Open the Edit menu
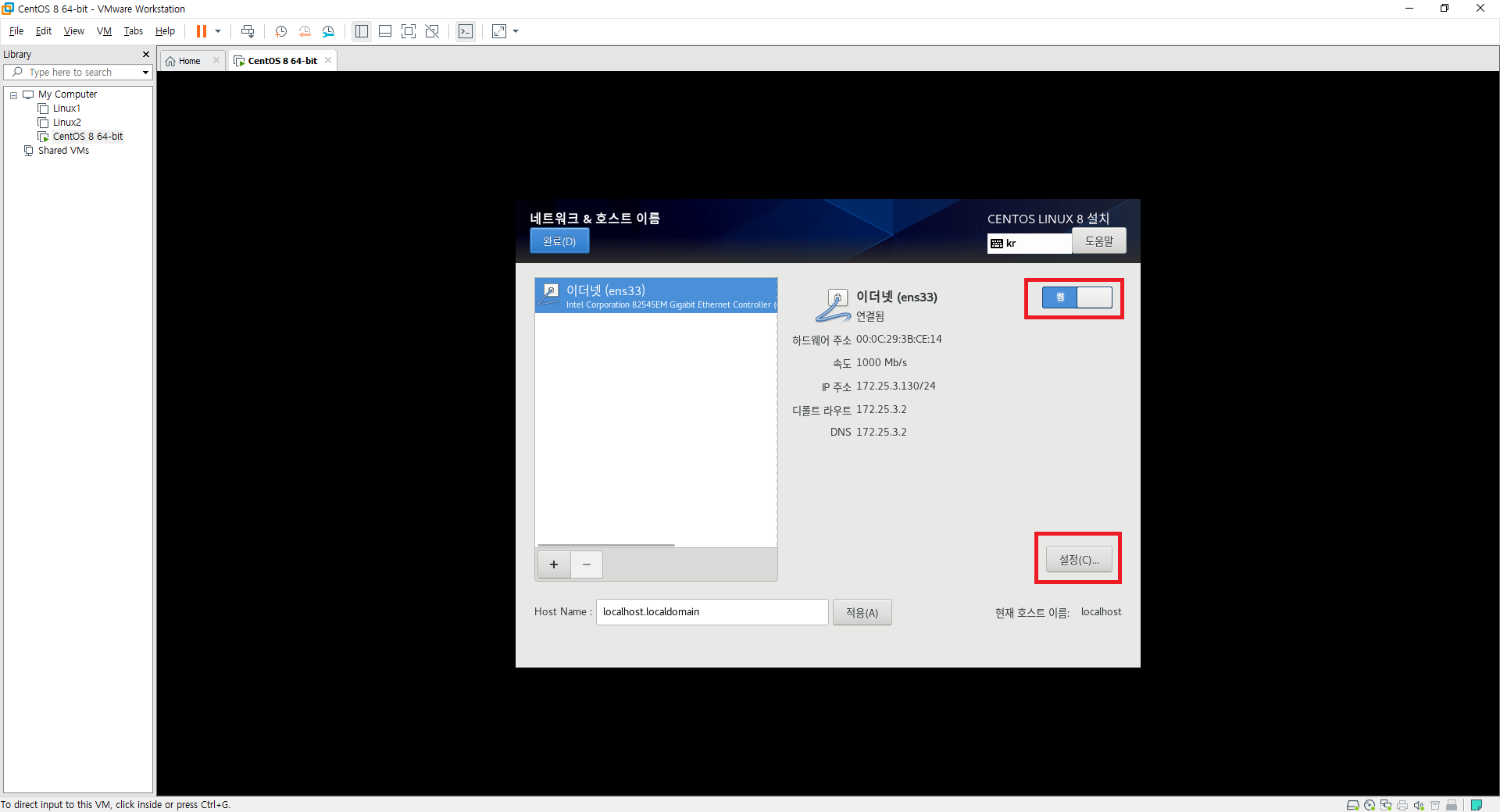The height and width of the screenshot is (812, 1500). (44, 31)
